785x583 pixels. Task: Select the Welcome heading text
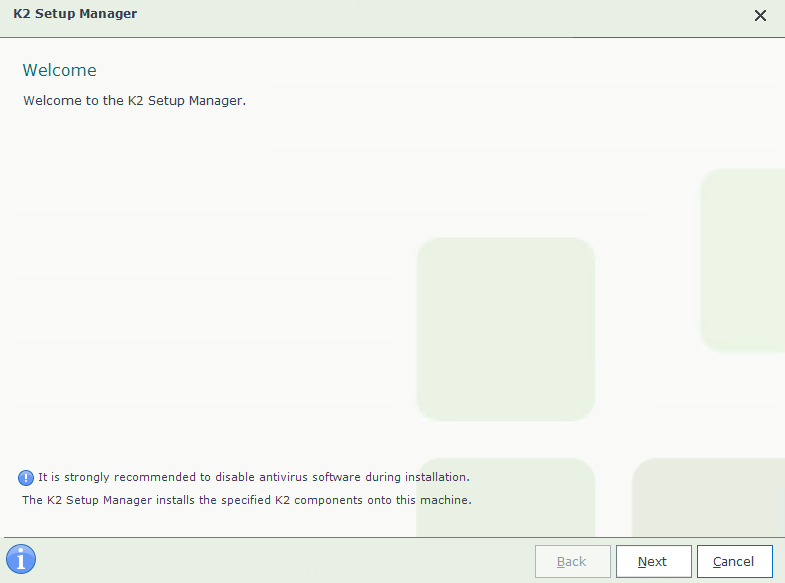(x=60, y=70)
